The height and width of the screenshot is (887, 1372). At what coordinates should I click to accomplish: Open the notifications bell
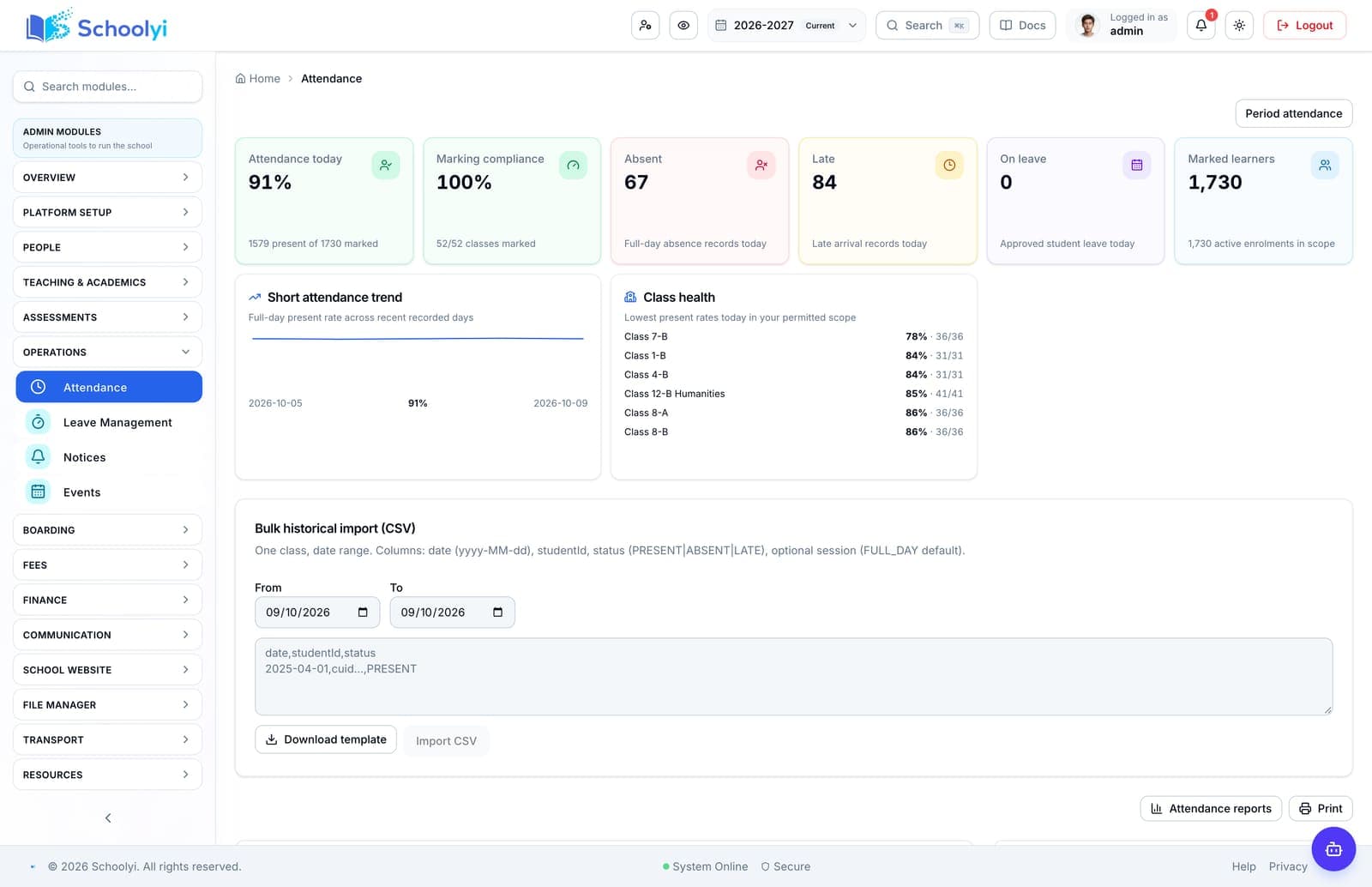[1201, 25]
